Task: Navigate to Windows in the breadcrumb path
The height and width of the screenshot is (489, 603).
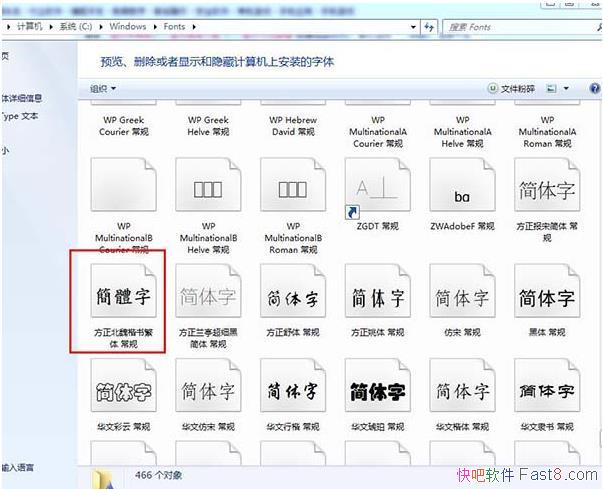Action: tap(128, 27)
